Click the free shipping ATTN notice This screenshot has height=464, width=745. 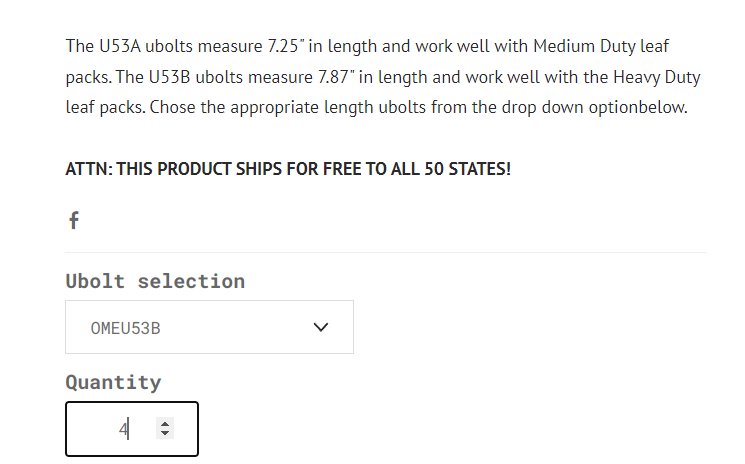tap(288, 169)
